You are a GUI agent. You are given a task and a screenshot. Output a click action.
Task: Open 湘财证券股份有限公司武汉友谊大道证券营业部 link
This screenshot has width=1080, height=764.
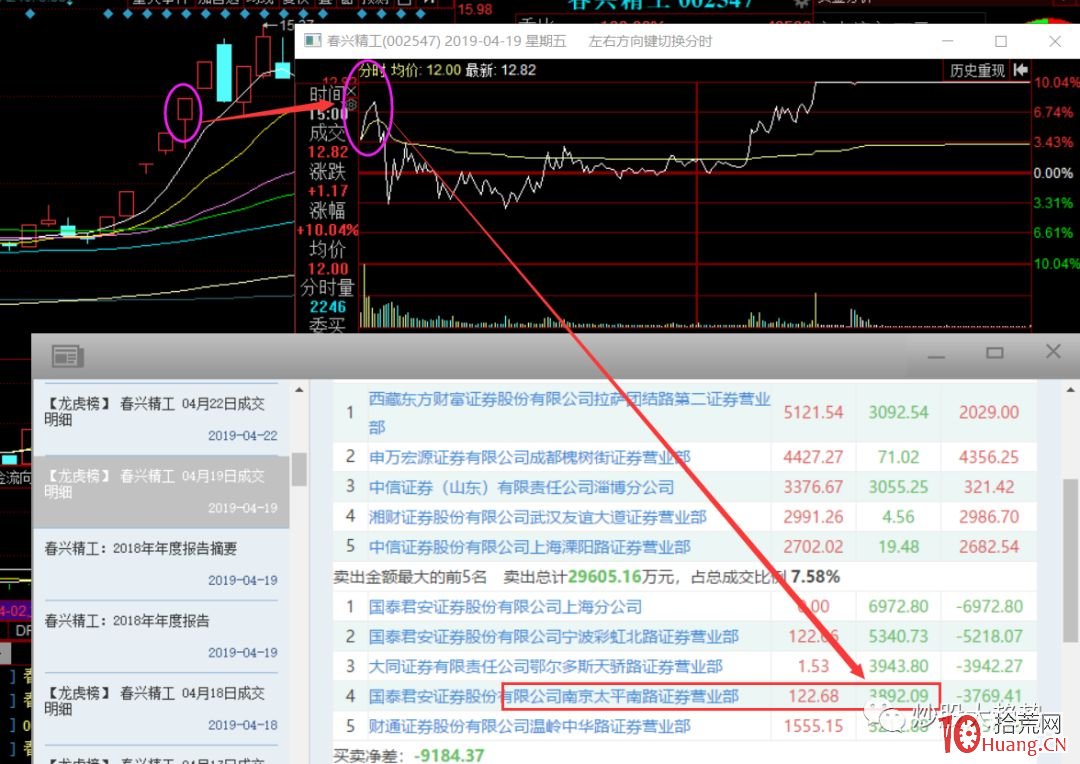[537, 517]
